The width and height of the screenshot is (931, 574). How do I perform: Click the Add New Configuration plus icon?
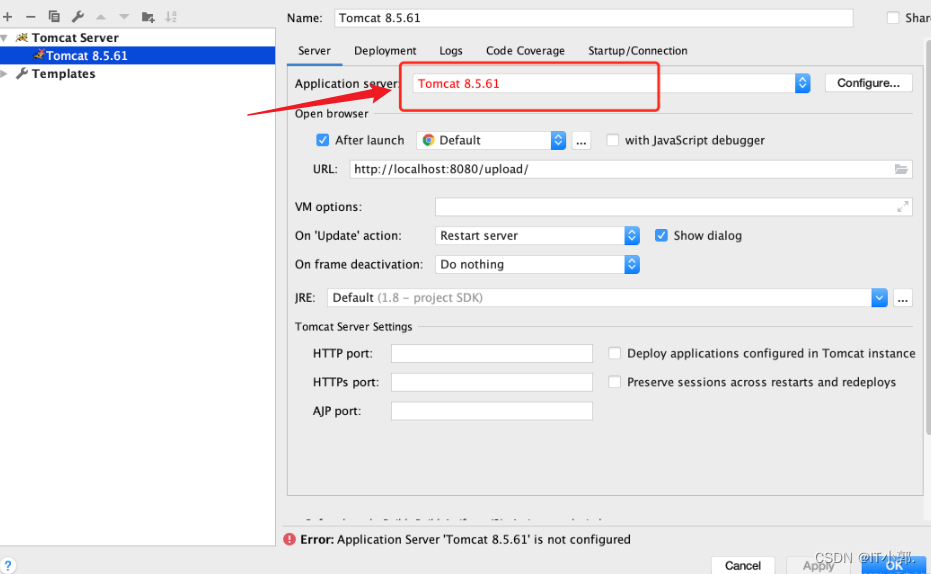[8, 17]
